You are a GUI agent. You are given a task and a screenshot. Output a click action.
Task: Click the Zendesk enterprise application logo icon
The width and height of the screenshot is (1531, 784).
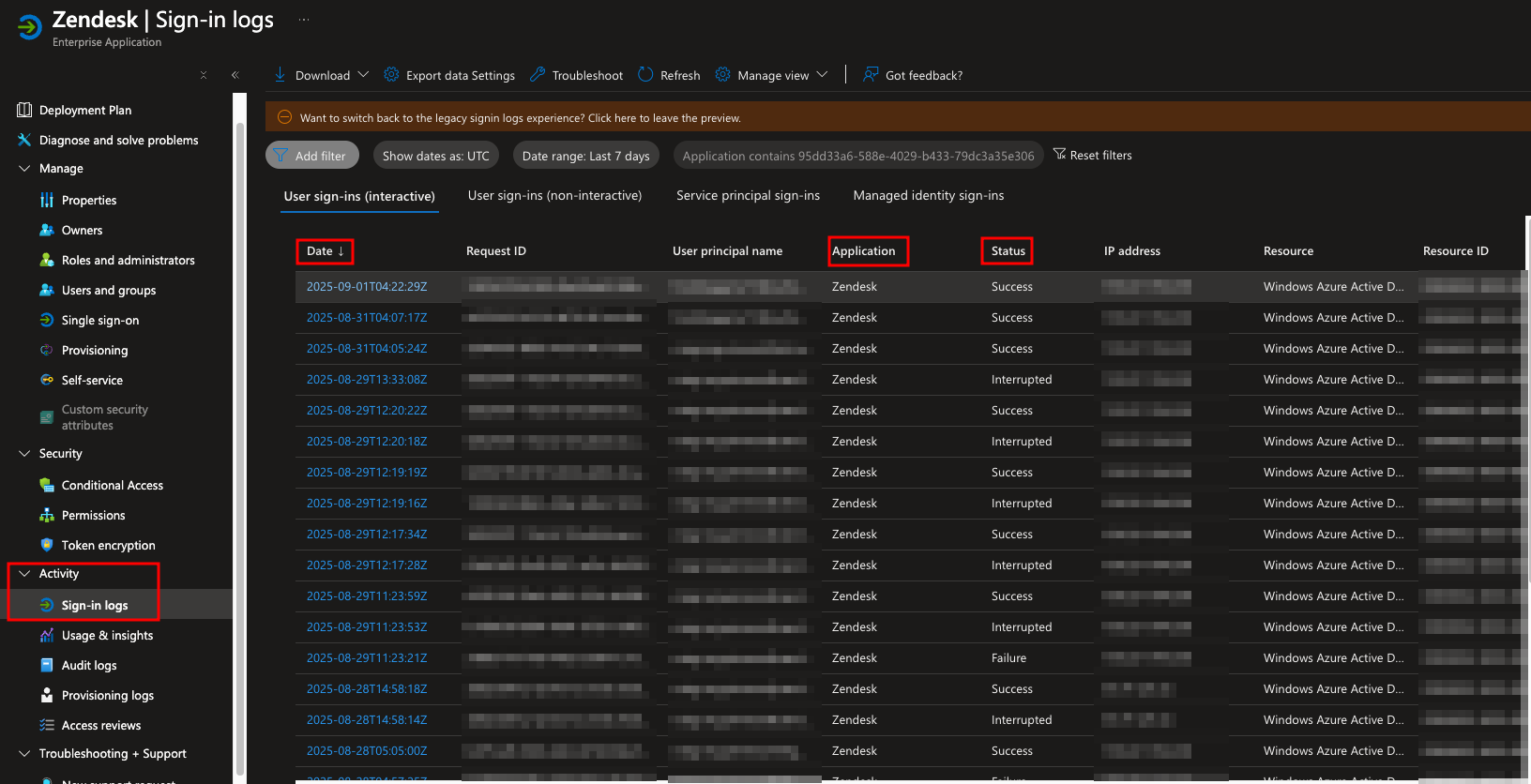(x=29, y=27)
